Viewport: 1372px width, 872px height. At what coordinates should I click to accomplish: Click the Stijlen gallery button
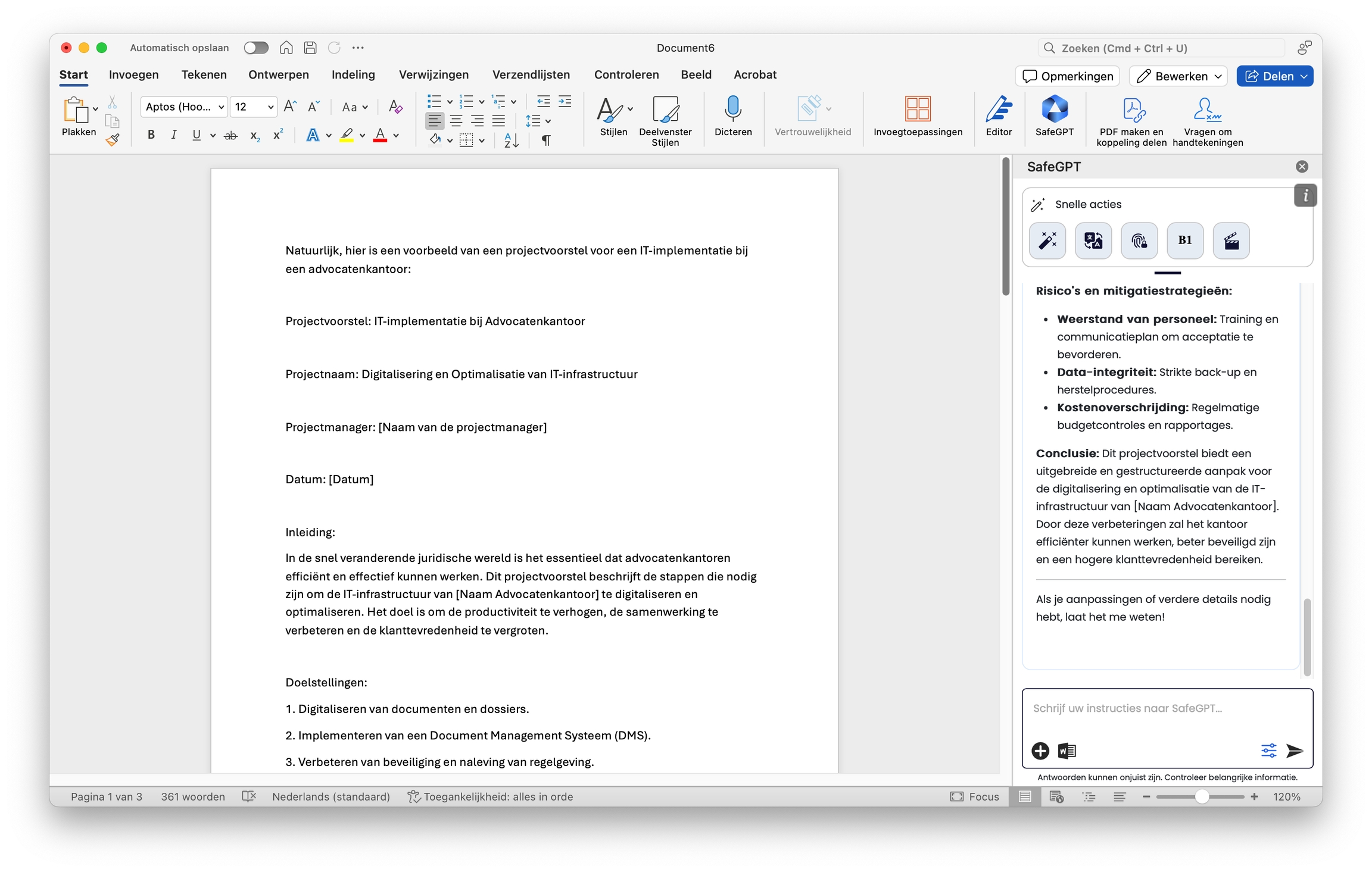tap(614, 116)
